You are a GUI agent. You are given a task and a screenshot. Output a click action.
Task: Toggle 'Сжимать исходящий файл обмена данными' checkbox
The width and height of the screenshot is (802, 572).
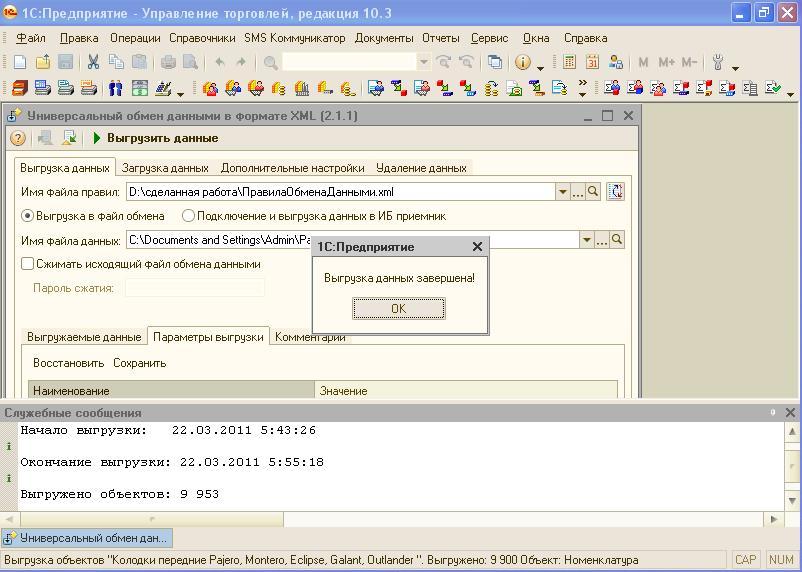pyautogui.click(x=27, y=264)
